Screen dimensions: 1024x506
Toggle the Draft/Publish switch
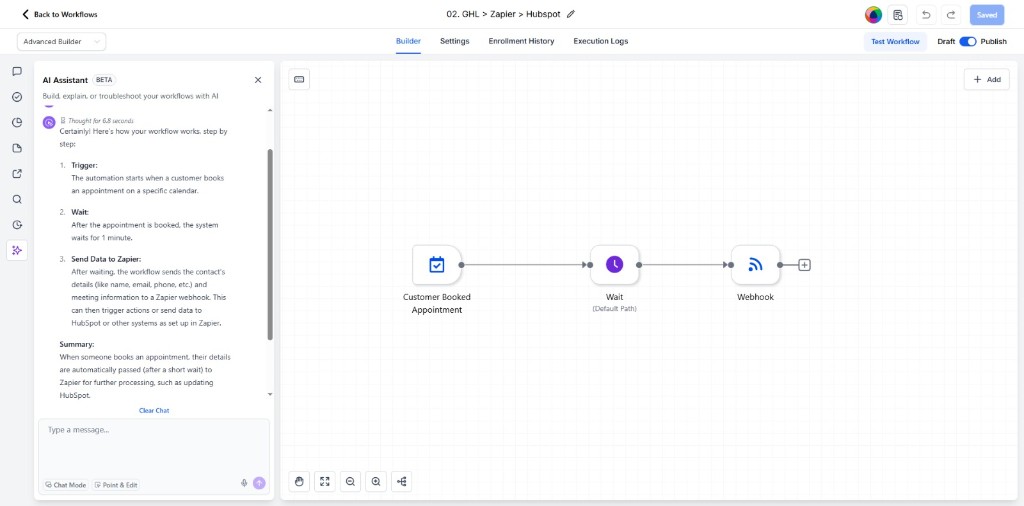pyautogui.click(x=968, y=41)
